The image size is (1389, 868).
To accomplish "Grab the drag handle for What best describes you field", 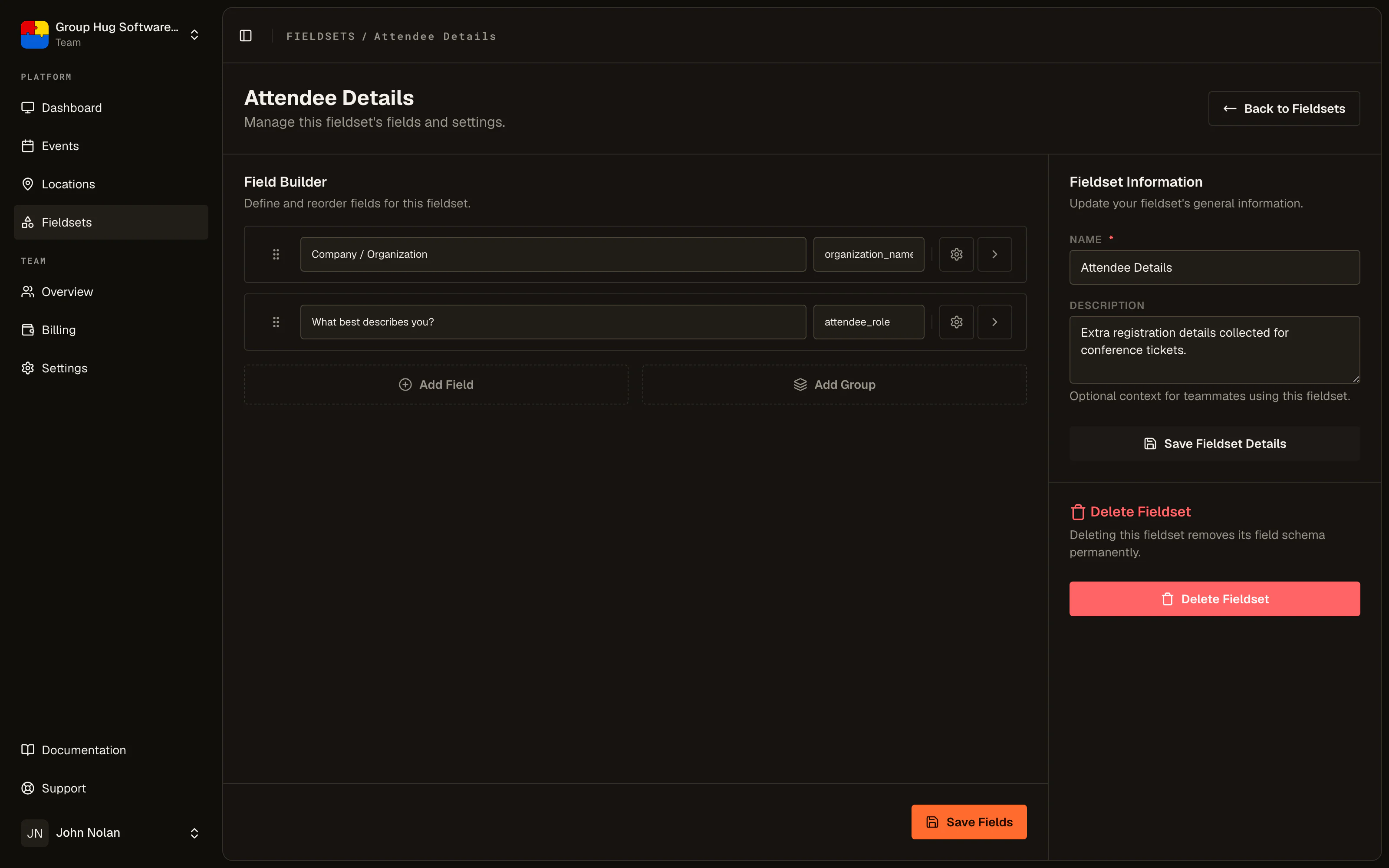I will pos(276,322).
